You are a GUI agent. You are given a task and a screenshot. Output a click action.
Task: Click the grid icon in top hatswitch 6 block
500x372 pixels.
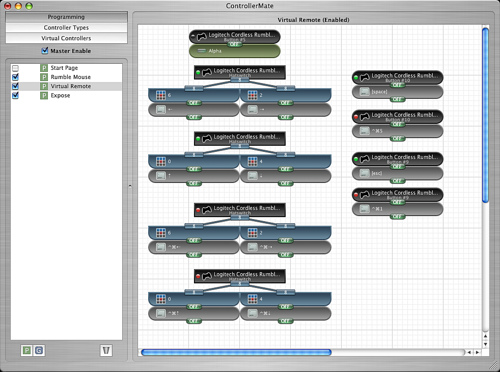[161, 95]
